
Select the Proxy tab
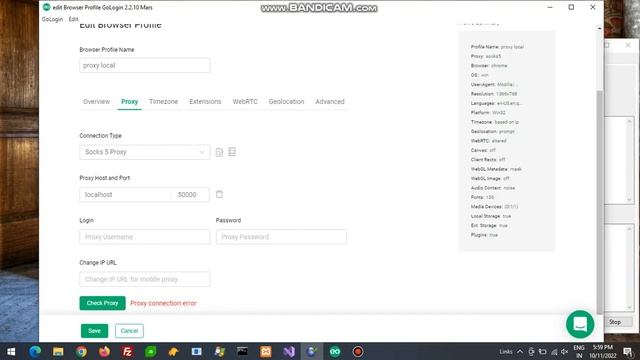tap(129, 102)
